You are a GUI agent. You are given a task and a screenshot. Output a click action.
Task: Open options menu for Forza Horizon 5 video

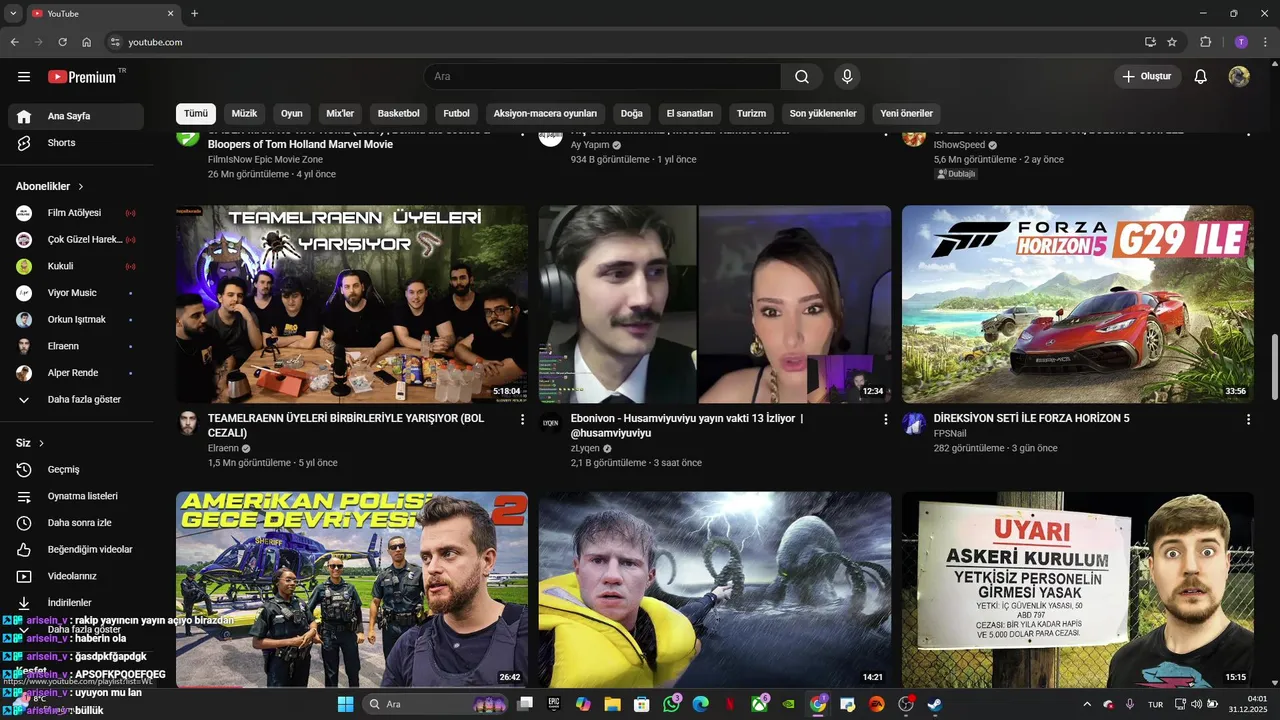[x=1248, y=420]
